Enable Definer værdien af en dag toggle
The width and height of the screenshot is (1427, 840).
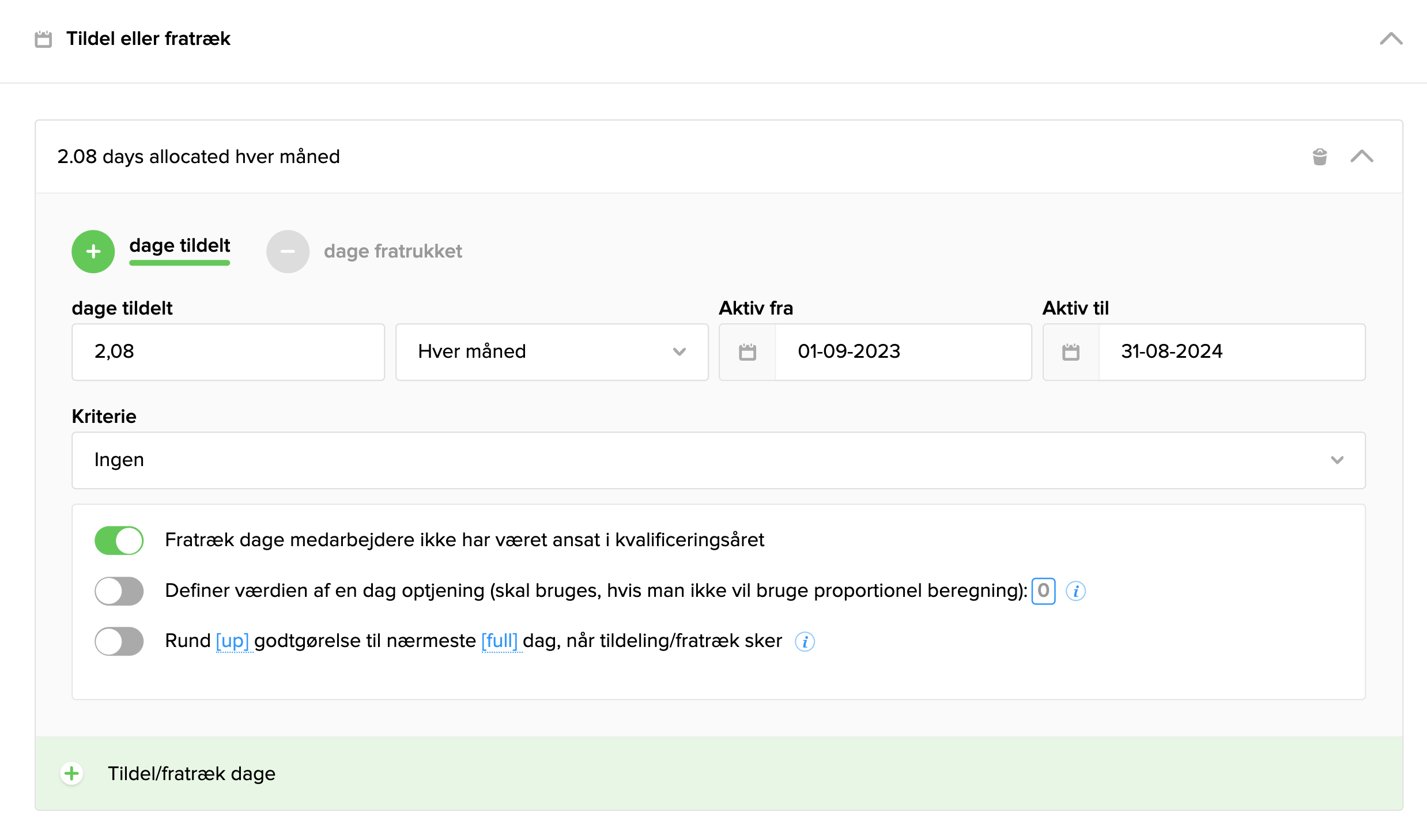119,591
